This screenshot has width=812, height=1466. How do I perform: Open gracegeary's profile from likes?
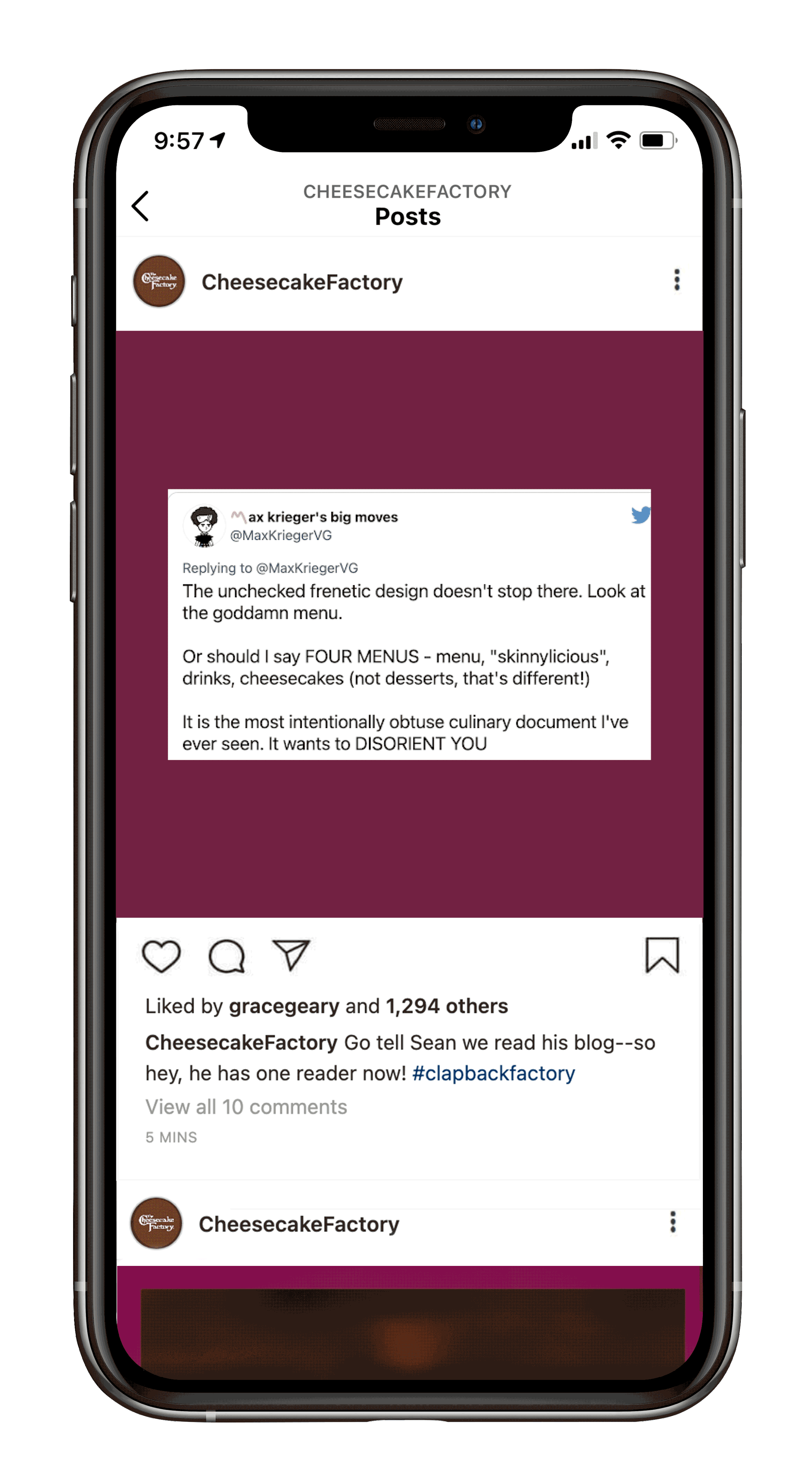[284, 1007]
